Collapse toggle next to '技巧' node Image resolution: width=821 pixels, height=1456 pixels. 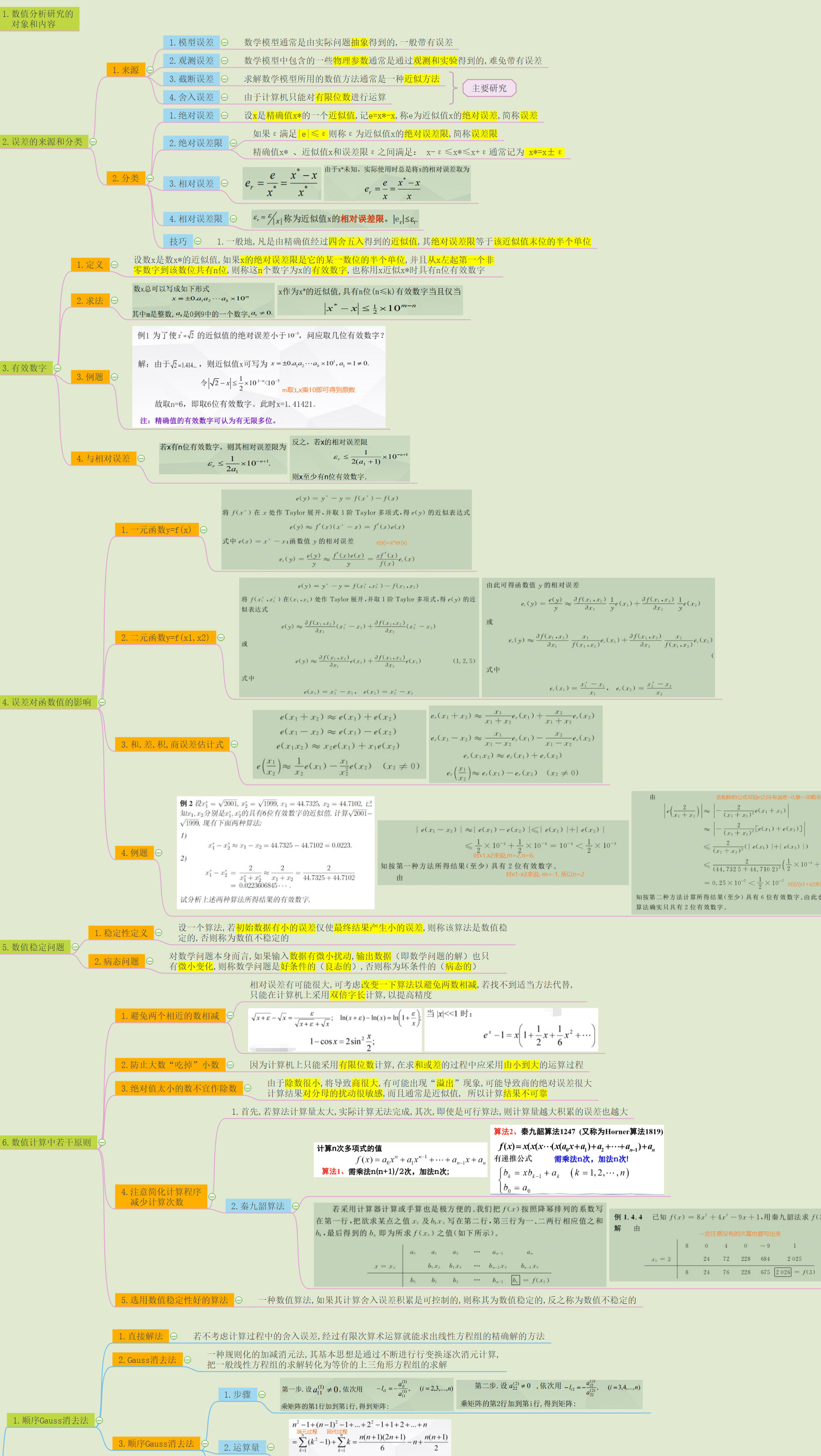pos(198,241)
